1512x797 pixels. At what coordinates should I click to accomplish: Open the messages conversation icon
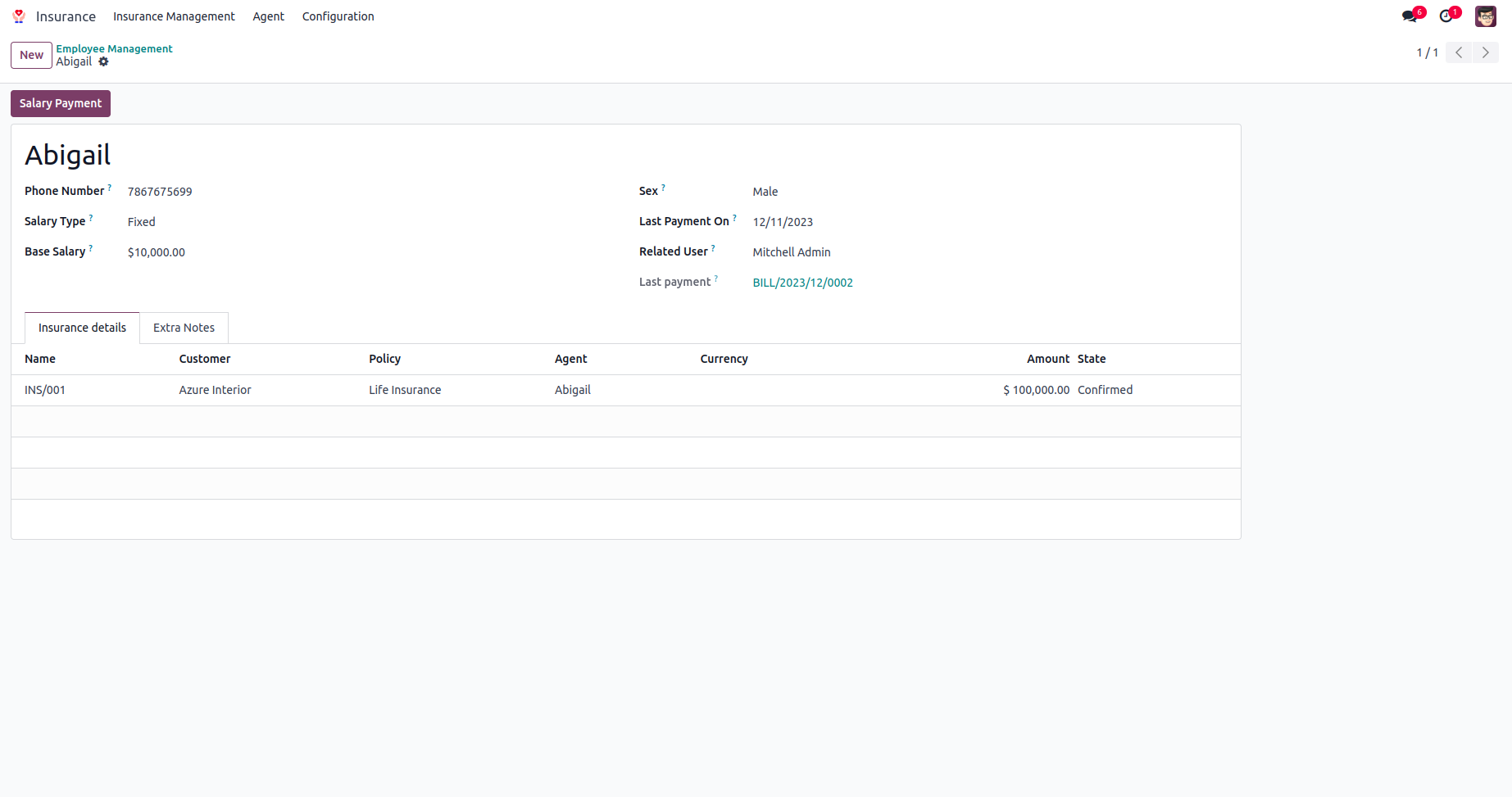point(1409,16)
